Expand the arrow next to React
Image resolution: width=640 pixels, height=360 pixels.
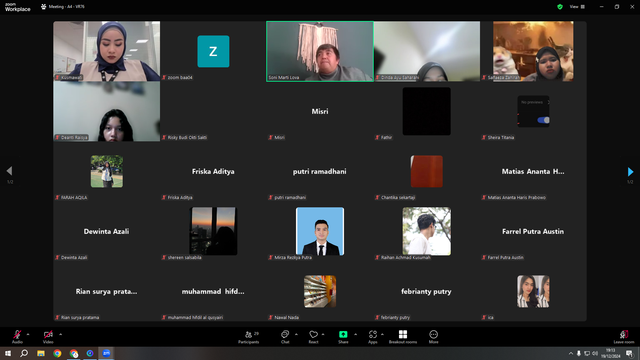pyautogui.click(x=323, y=334)
